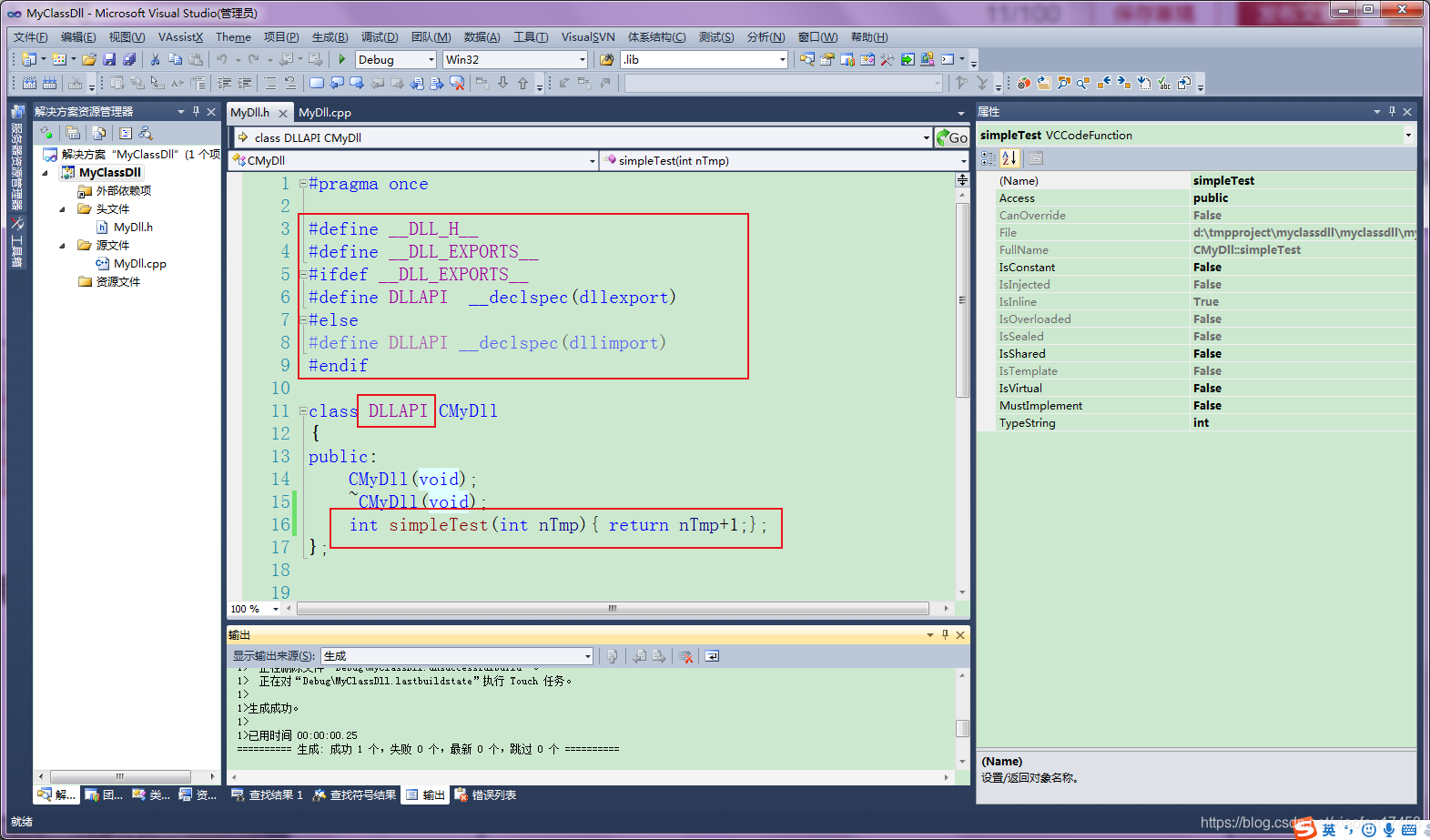Open the simpleTest member dropdown

click(x=963, y=161)
